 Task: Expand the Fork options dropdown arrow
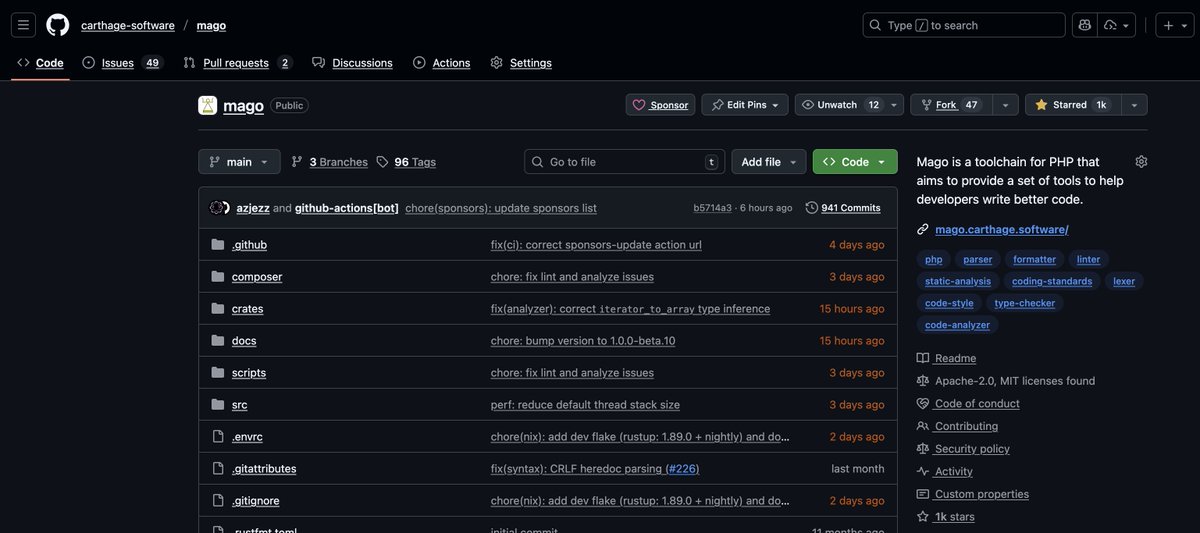point(1005,105)
